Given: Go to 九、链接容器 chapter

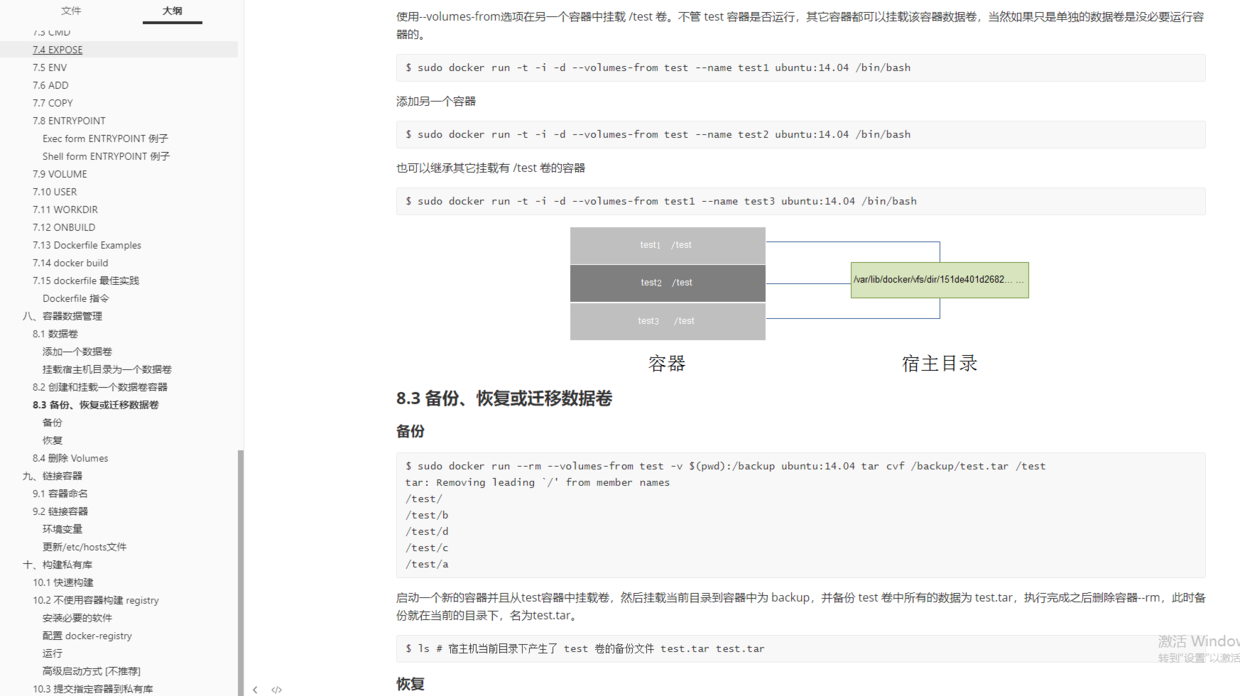Looking at the screenshot, I should pyautogui.click(x=52, y=476).
